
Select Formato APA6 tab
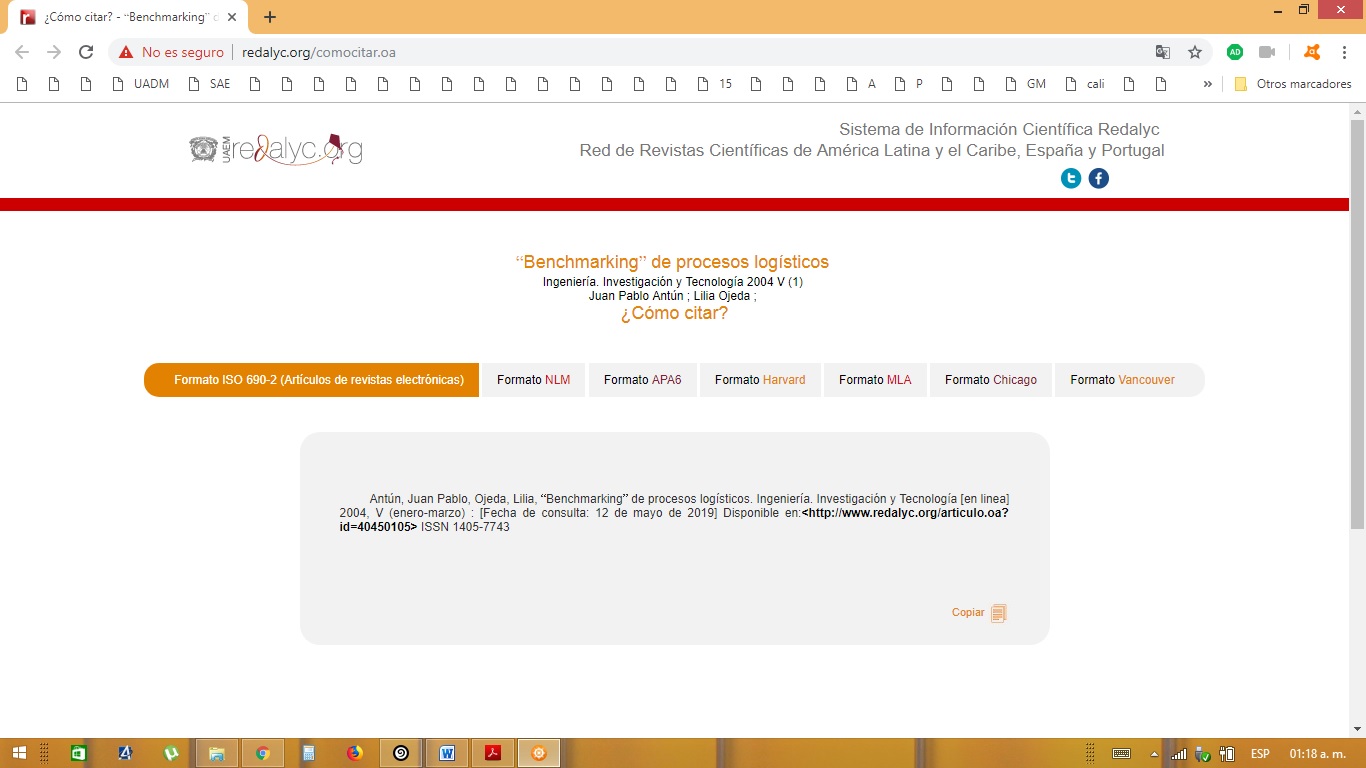click(642, 380)
